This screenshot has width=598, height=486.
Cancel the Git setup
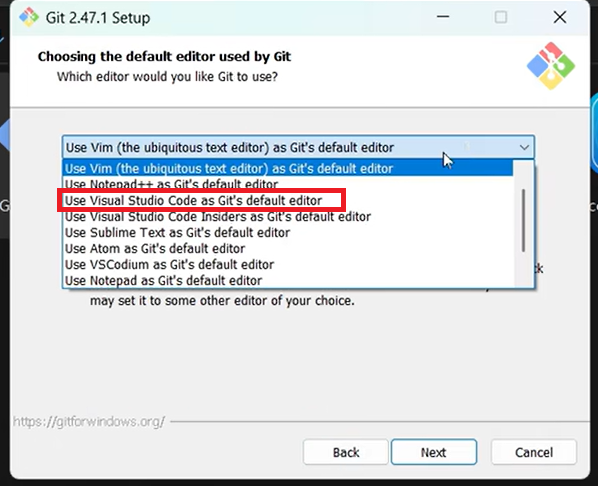pyautogui.click(x=534, y=452)
